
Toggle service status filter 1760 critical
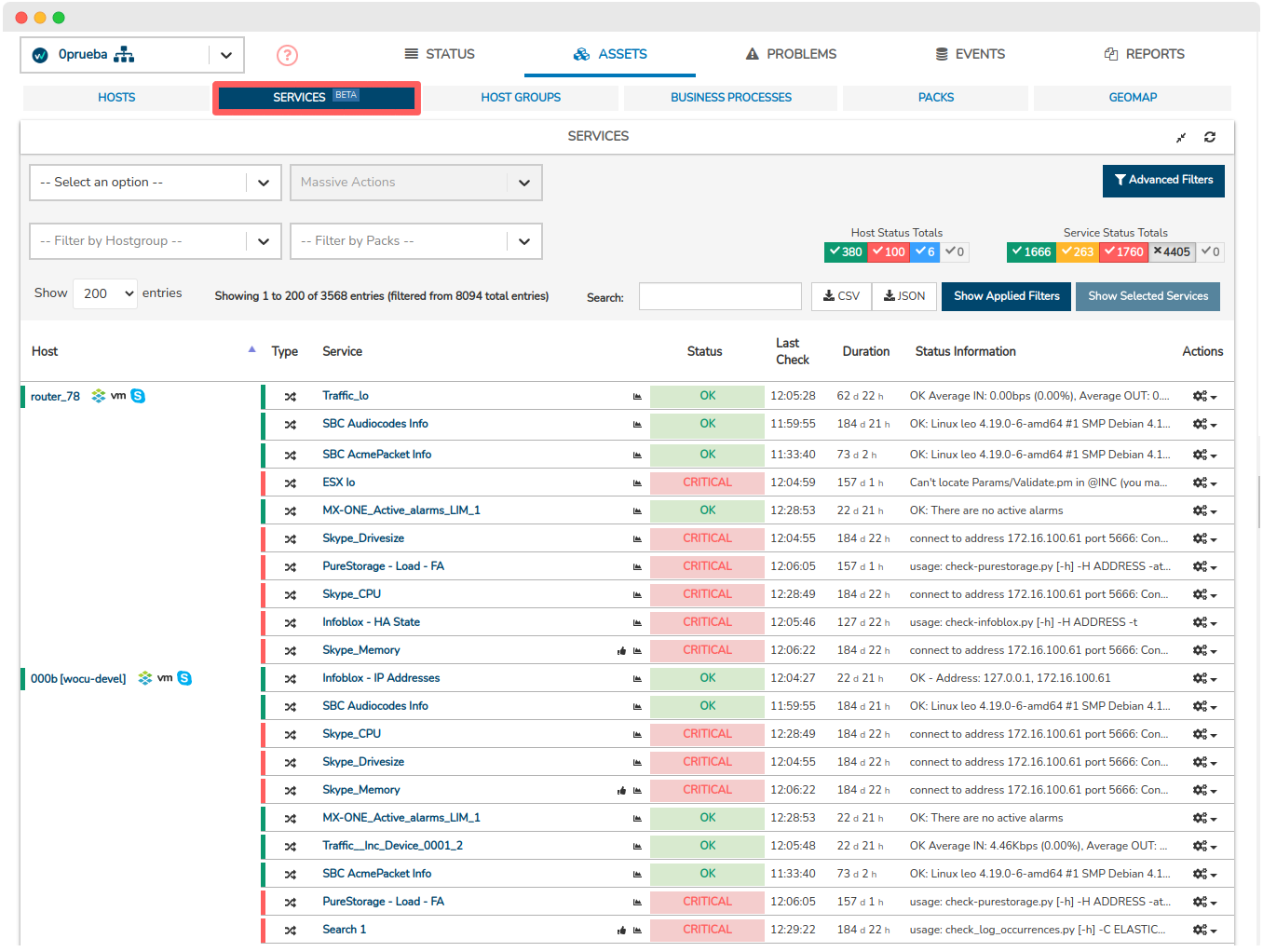[1124, 252]
